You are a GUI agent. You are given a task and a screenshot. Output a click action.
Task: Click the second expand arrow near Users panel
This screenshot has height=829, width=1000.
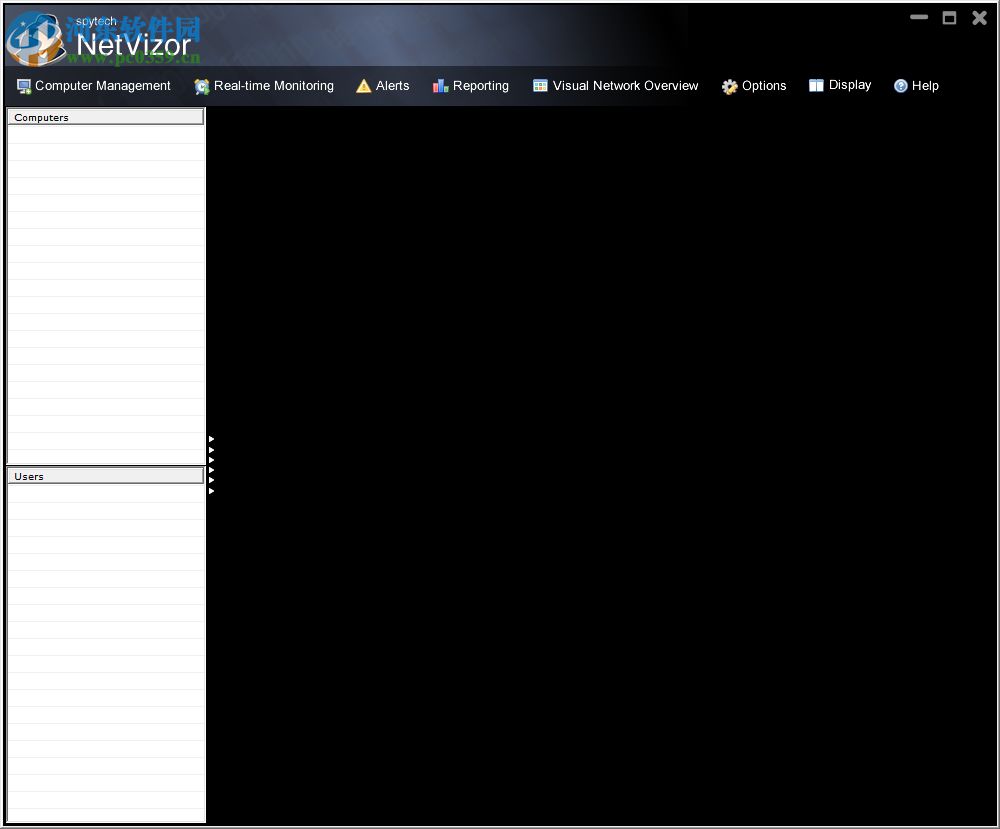[x=210, y=448]
